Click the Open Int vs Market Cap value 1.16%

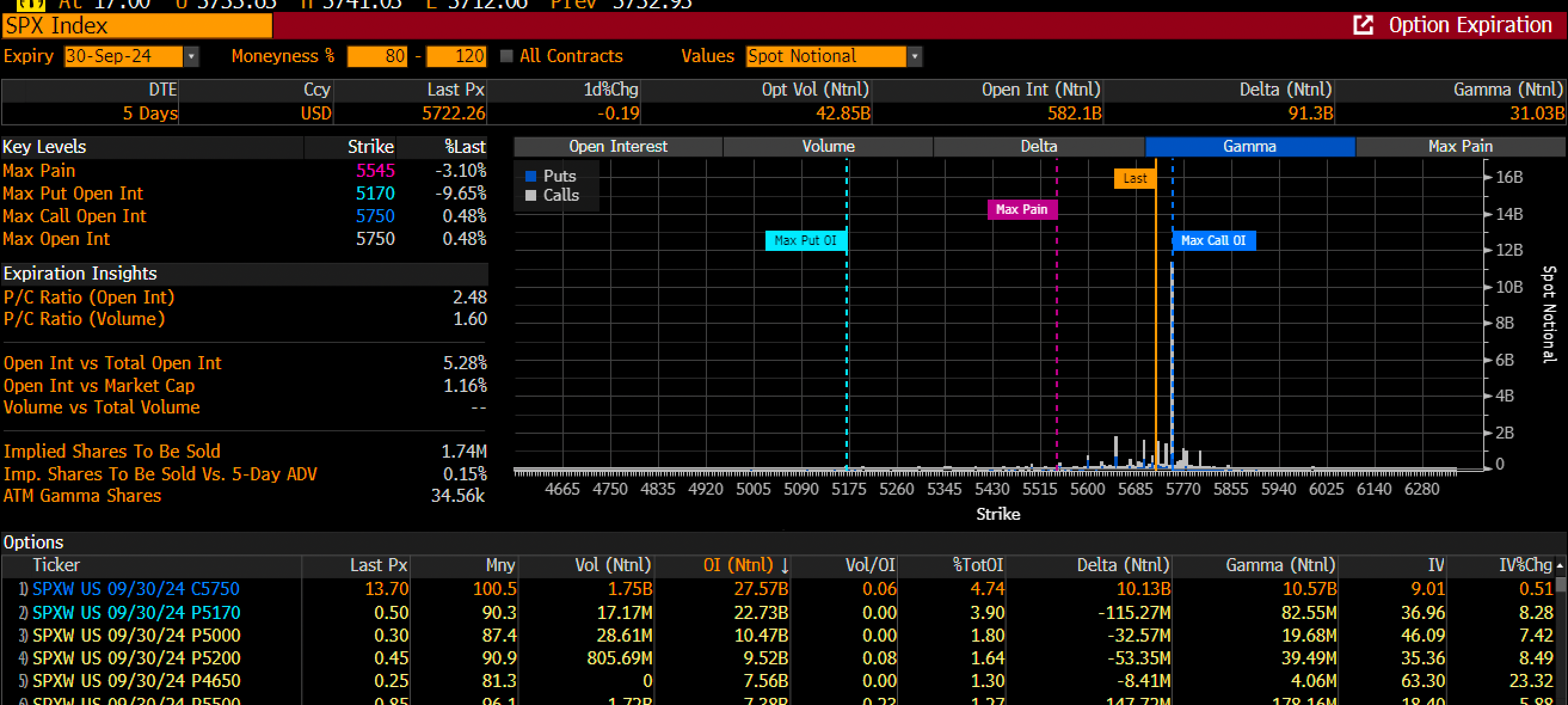click(465, 386)
